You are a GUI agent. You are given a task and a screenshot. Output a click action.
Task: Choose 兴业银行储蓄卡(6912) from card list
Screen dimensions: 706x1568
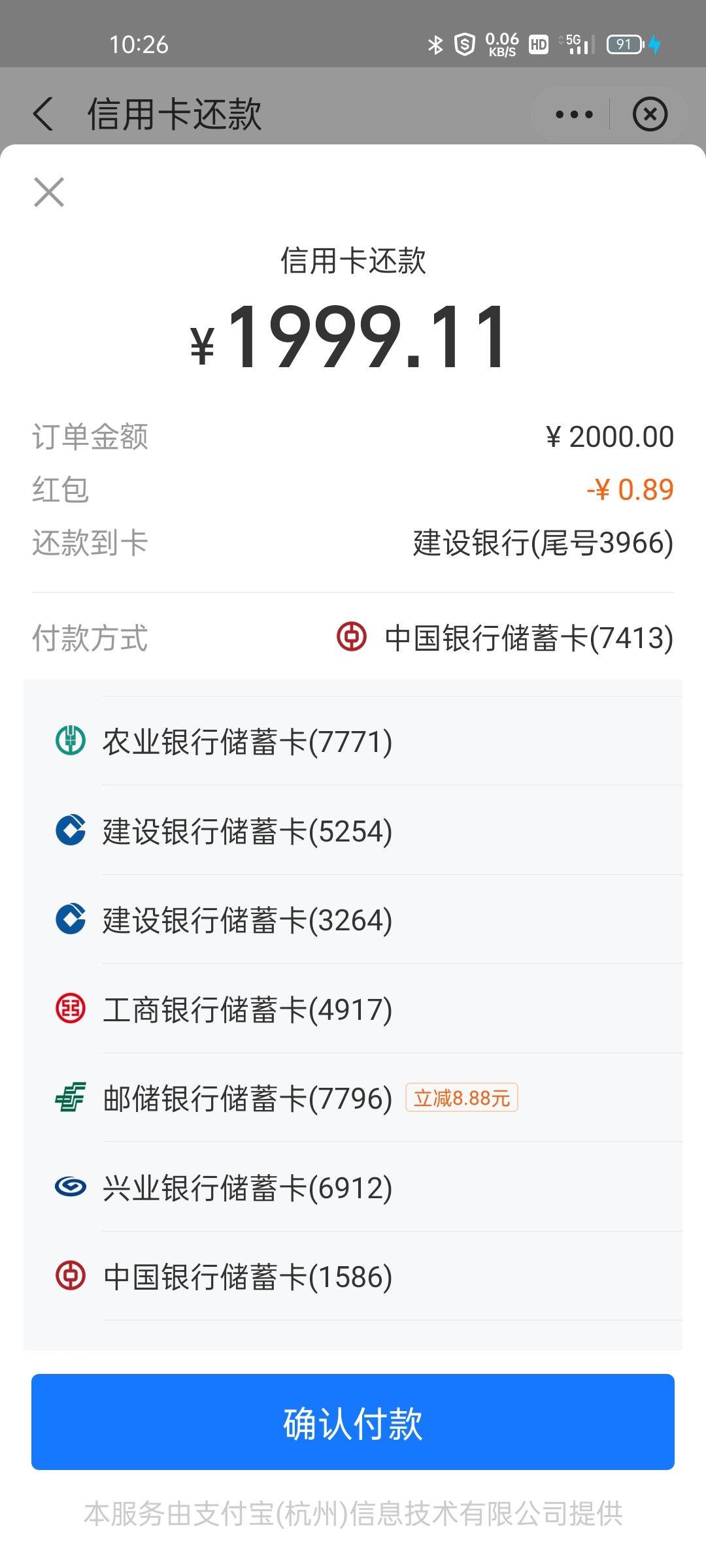point(353,1186)
